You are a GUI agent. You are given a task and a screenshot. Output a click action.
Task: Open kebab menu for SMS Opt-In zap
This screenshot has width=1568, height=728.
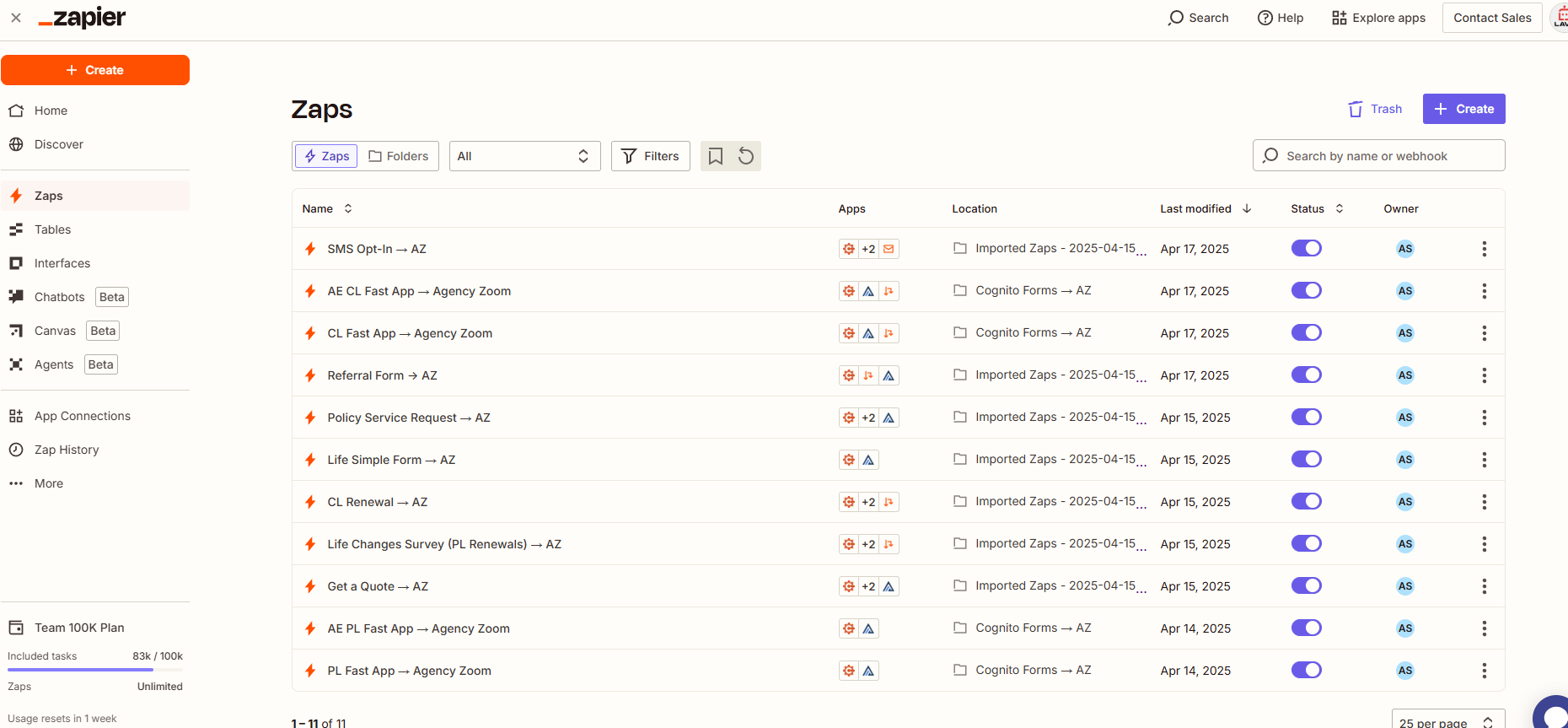(1484, 249)
